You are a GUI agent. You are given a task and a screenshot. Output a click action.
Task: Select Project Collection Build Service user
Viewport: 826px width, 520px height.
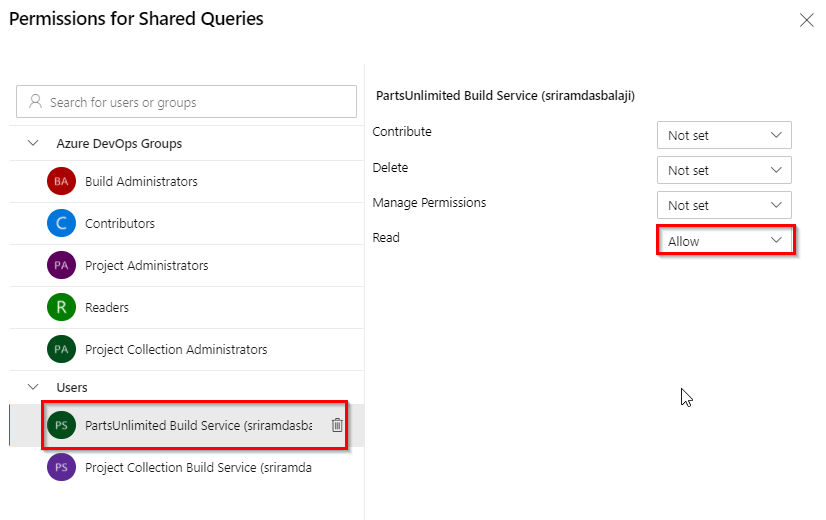(x=186, y=467)
